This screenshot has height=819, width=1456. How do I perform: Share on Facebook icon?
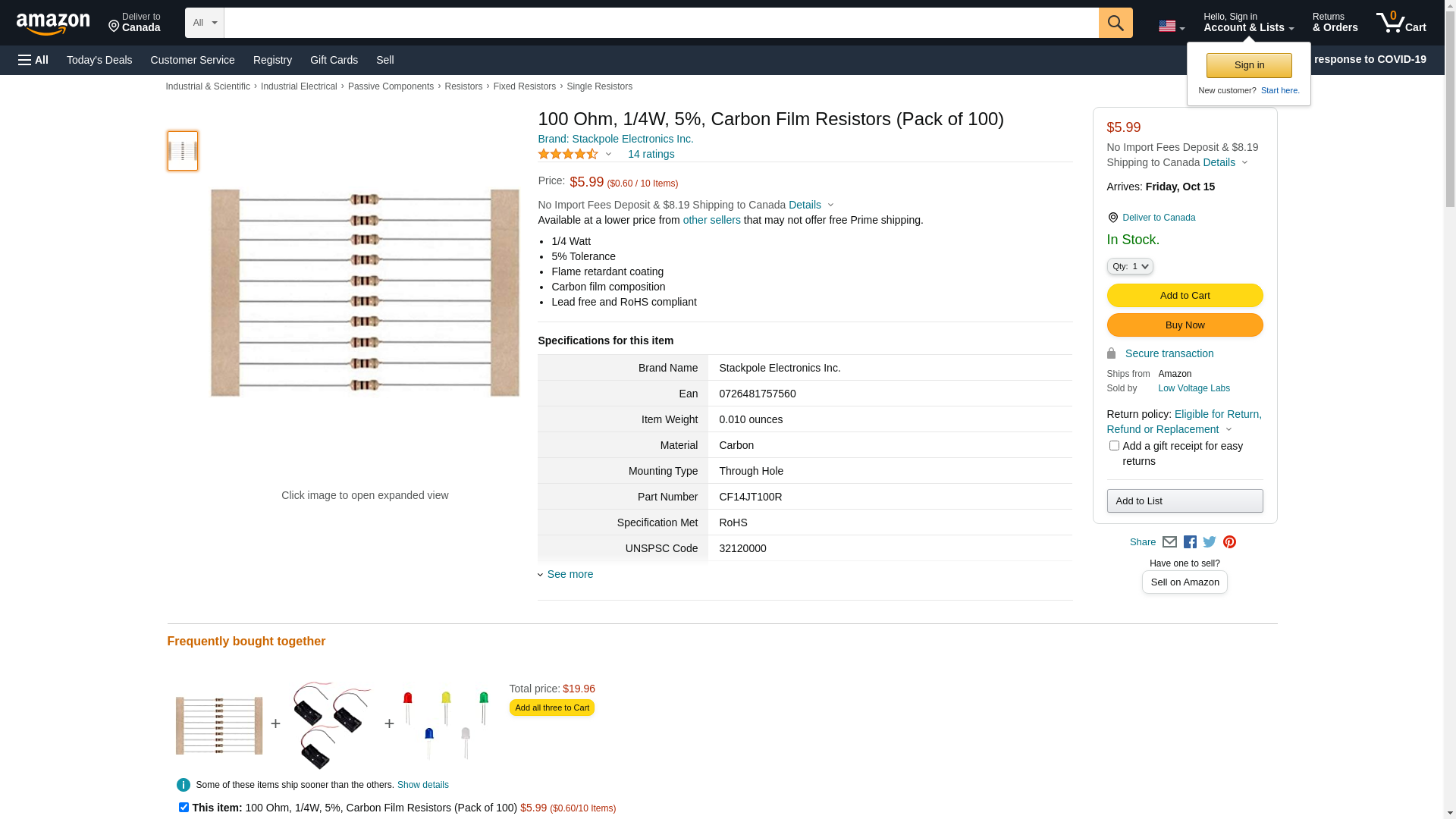tap(1190, 542)
